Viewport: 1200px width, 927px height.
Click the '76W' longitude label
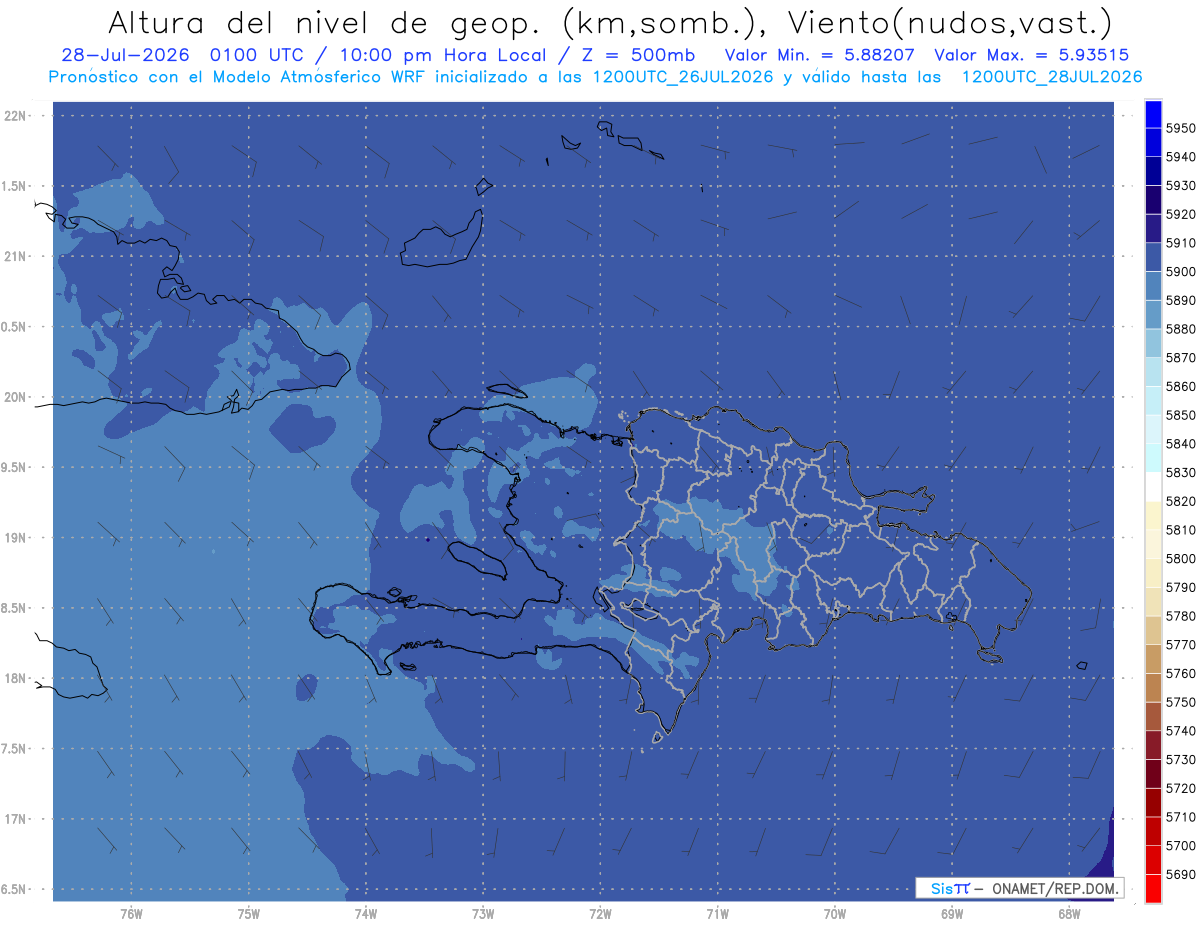(x=131, y=914)
